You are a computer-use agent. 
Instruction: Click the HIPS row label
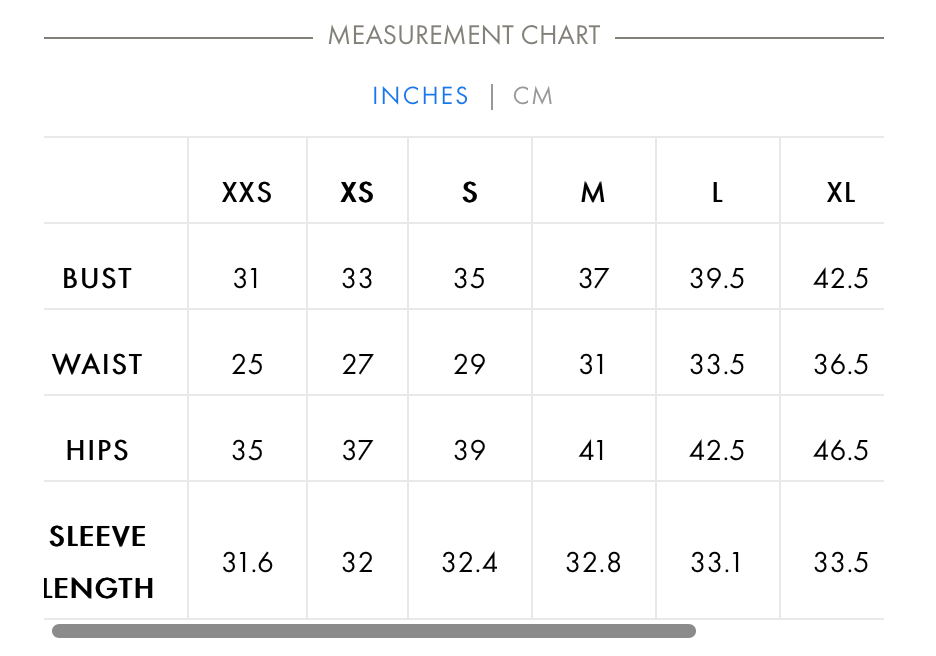point(97,450)
